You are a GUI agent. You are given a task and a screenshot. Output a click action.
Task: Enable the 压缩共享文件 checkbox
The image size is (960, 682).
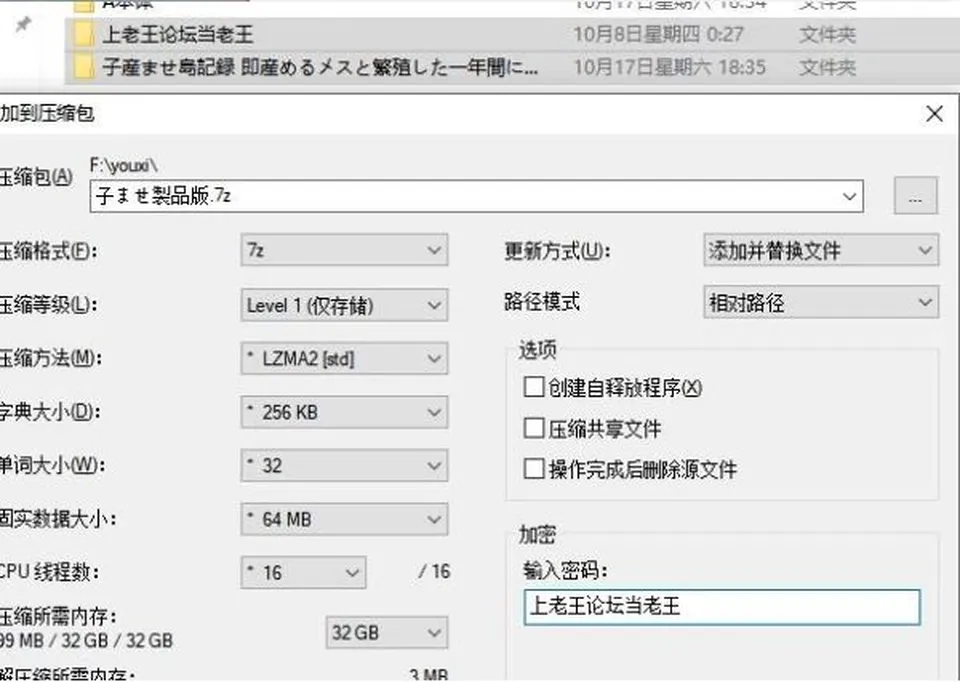534,428
